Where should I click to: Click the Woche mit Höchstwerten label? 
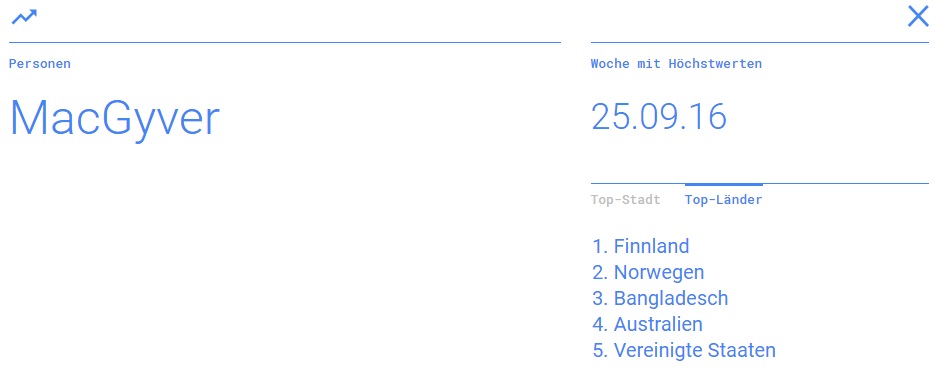click(676, 64)
